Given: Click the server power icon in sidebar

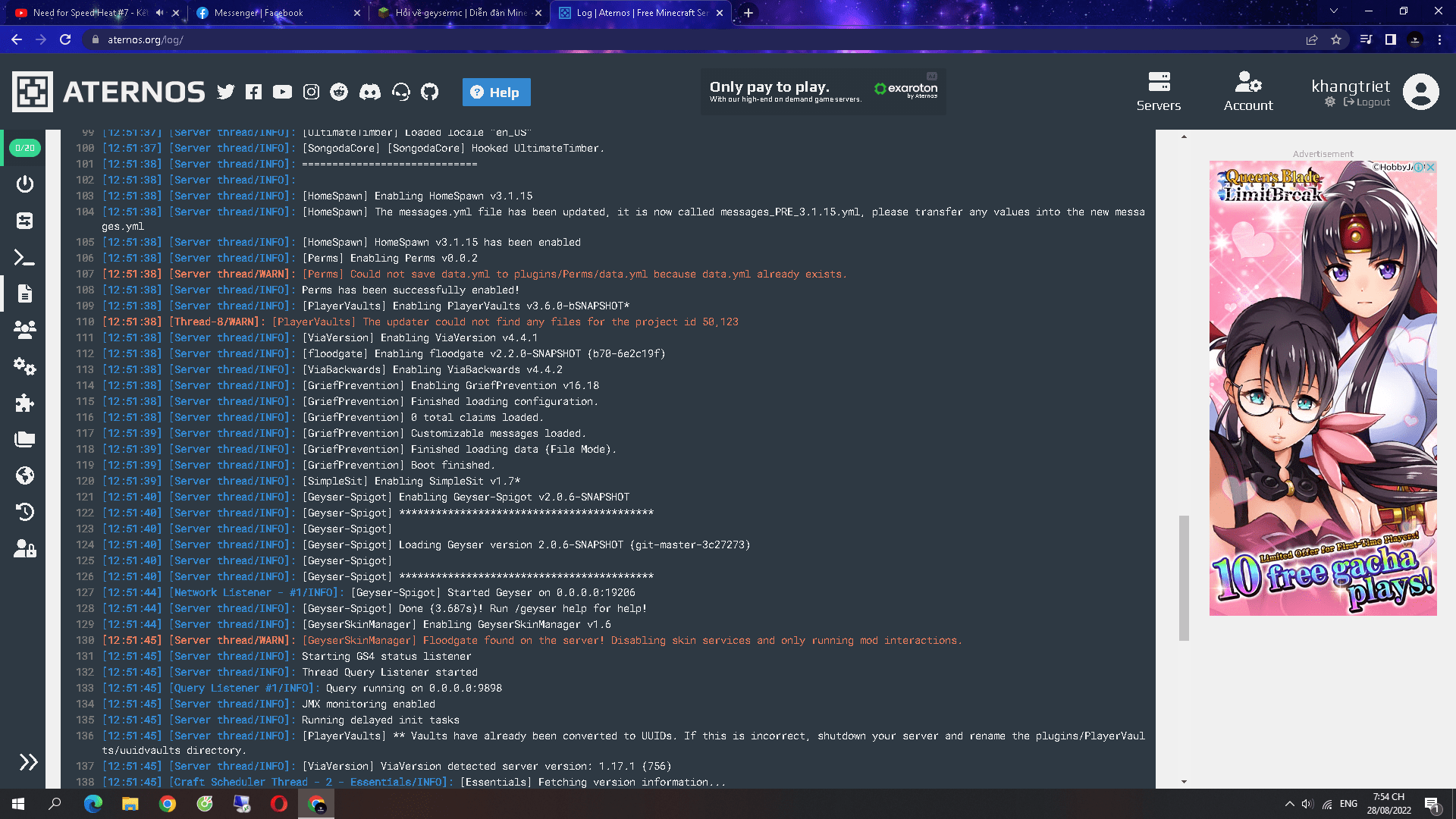Looking at the screenshot, I should (25, 184).
